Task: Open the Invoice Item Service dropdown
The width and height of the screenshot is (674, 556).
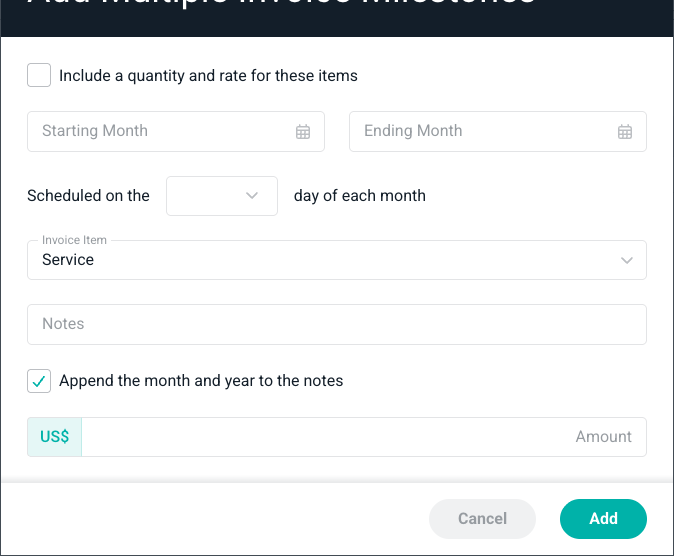Action: pos(337,260)
